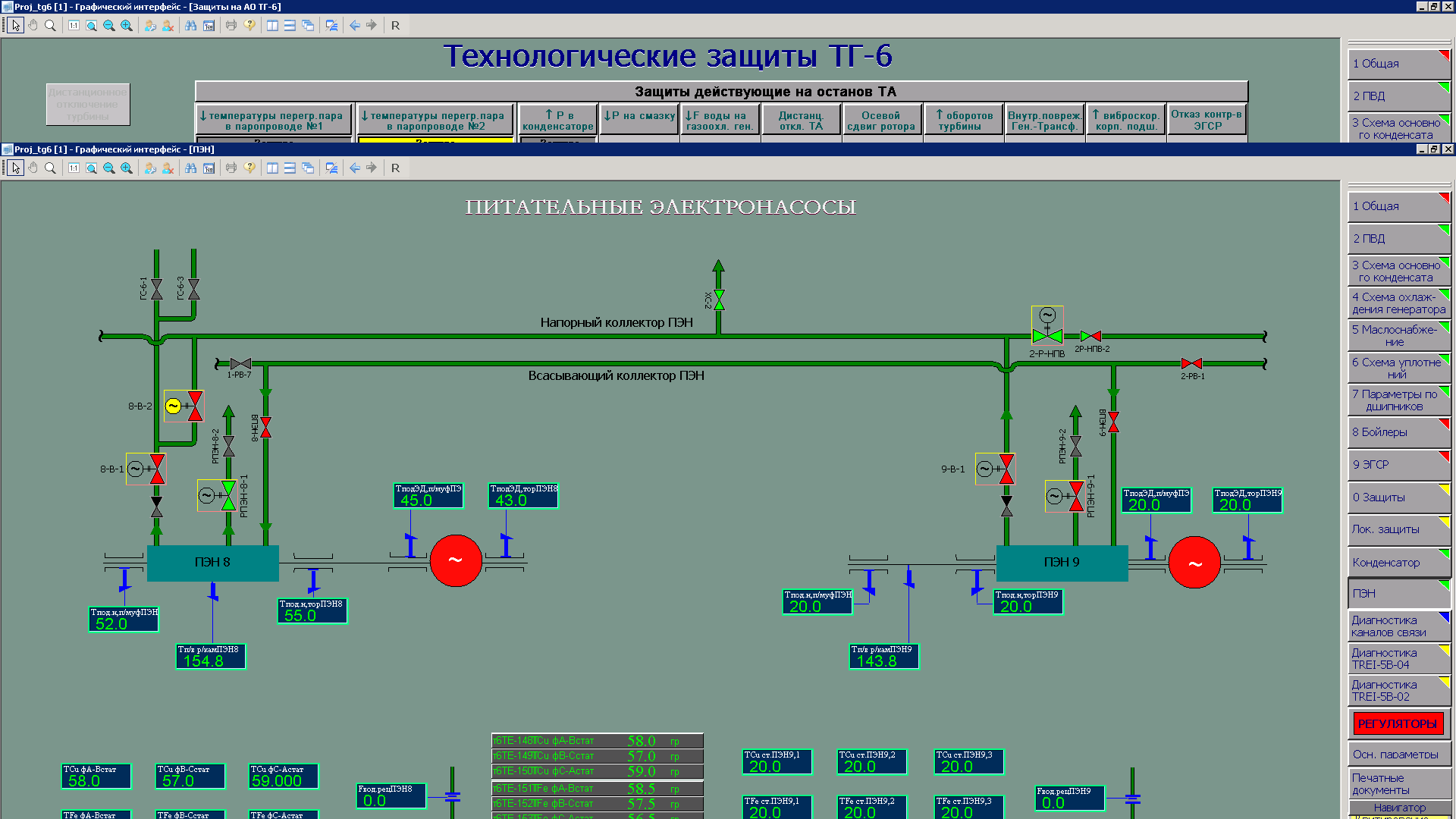Select '↑ оборотов турбины' protection tab
The width and height of the screenshot is (1456, 819).
point(963,120)
